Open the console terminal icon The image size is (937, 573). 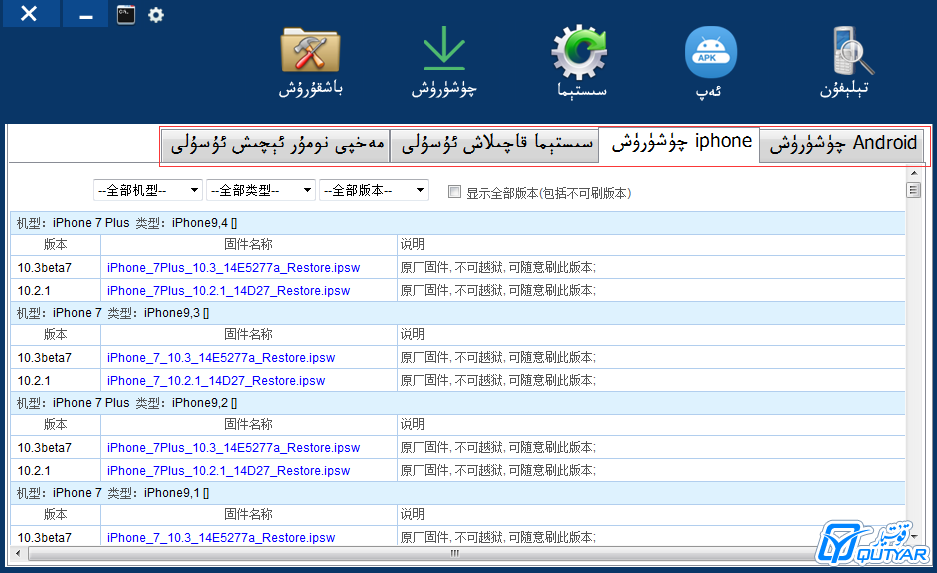125,14
